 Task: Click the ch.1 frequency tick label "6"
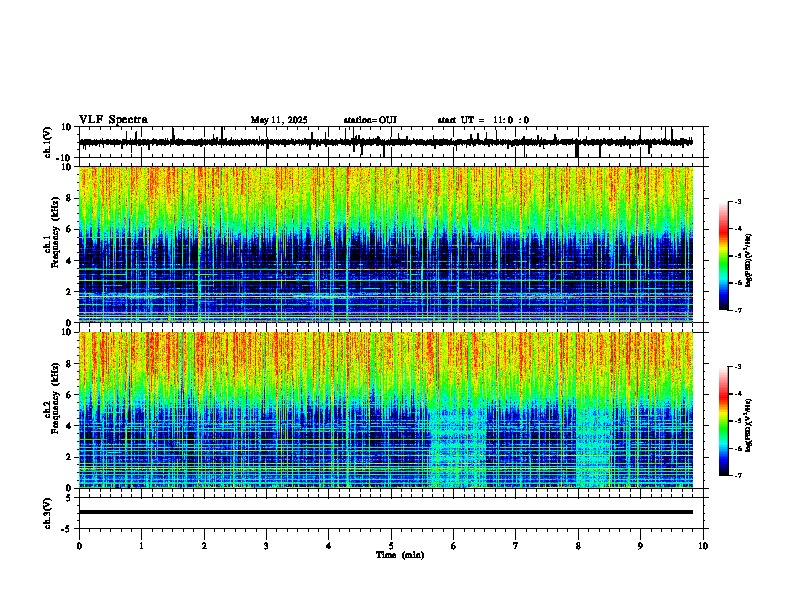click(69, 229)
